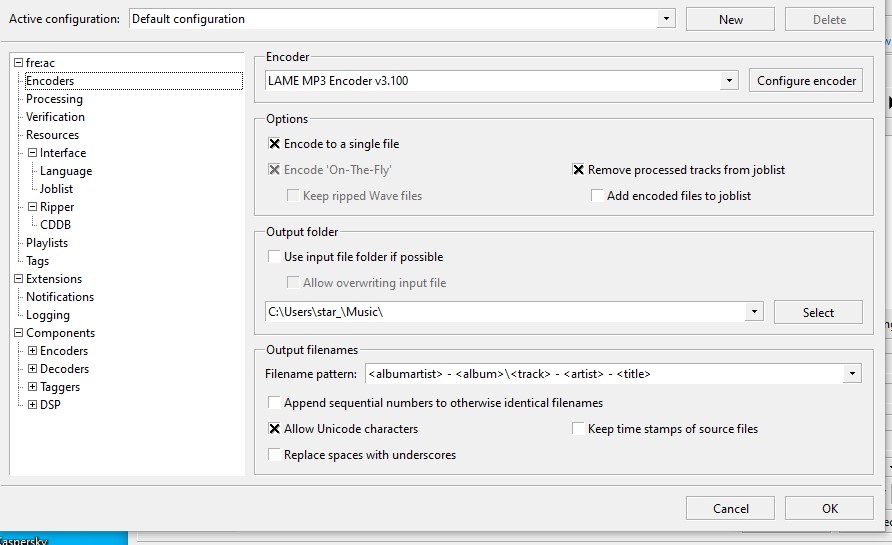Toggle Keep ripped Wave files checkbox
892x545 pixels.
pyautogui.click(x=293, y=196)
